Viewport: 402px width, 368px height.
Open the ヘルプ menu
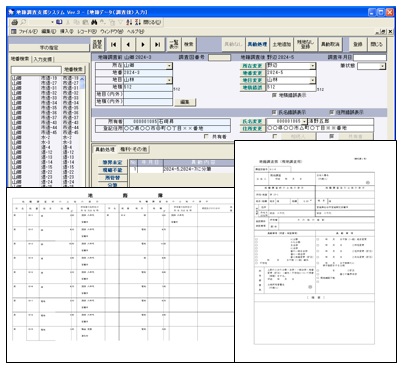135,31
